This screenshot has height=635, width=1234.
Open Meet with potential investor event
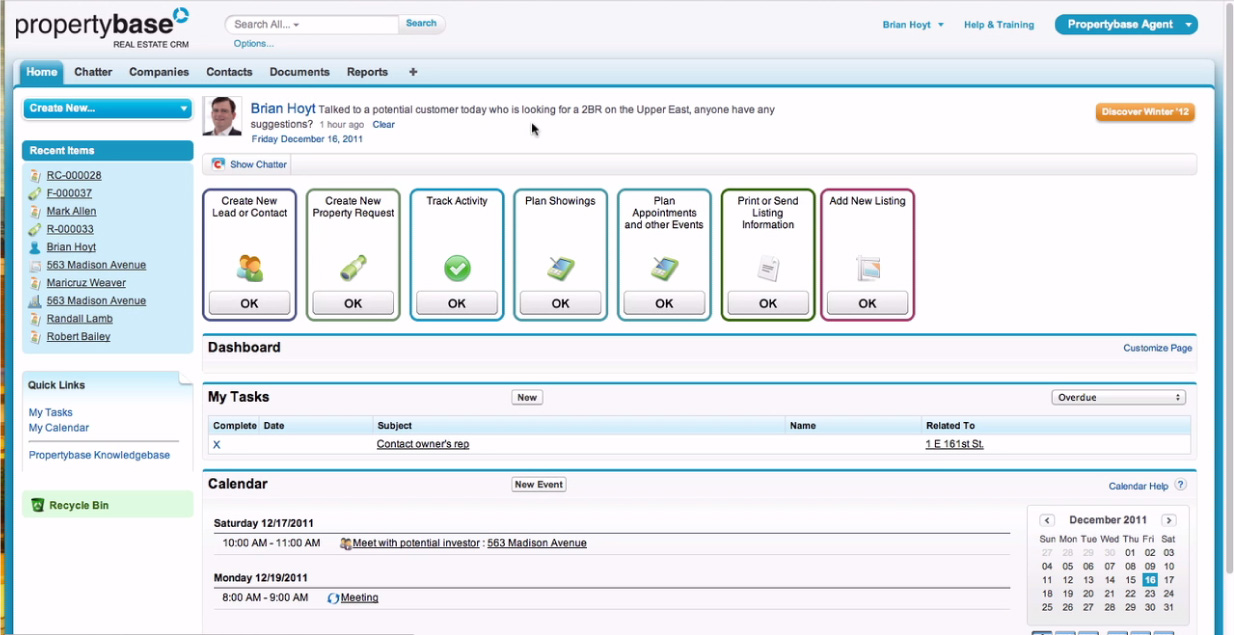[x=416, y=544]
